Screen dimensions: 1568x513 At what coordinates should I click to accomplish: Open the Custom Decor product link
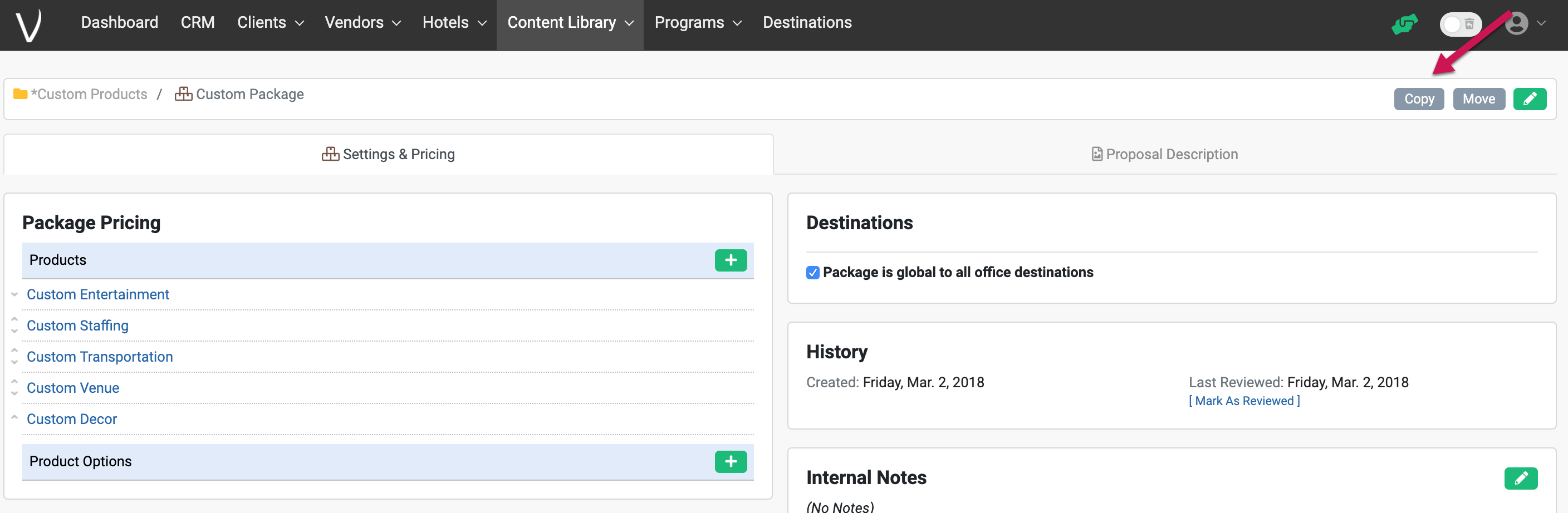point(72,418)
